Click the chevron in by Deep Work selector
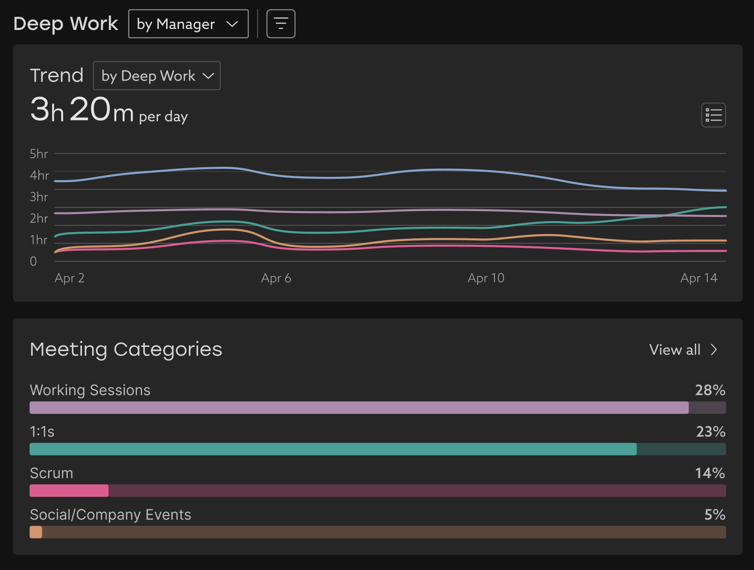This screenshot has width=754, height=570. pyautogui.click(x=208, y=76)
